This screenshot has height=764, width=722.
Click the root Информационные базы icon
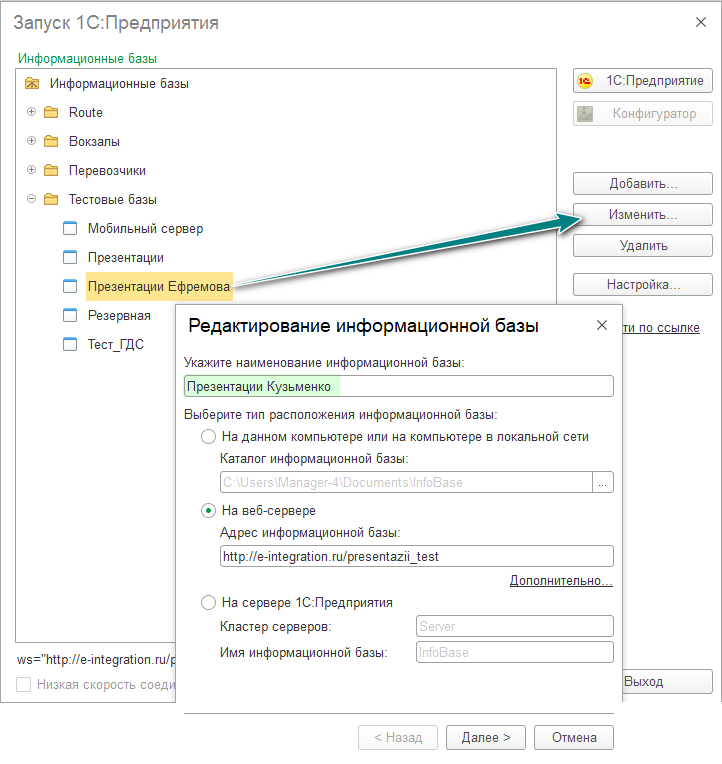(32, 84)
